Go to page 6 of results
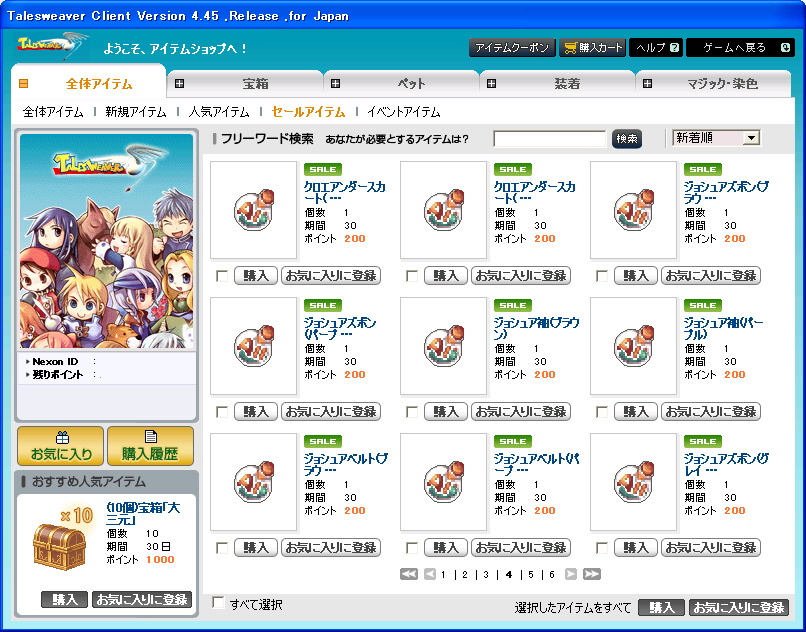This screenshot has height=632, width=806. [x=552, y=574]
